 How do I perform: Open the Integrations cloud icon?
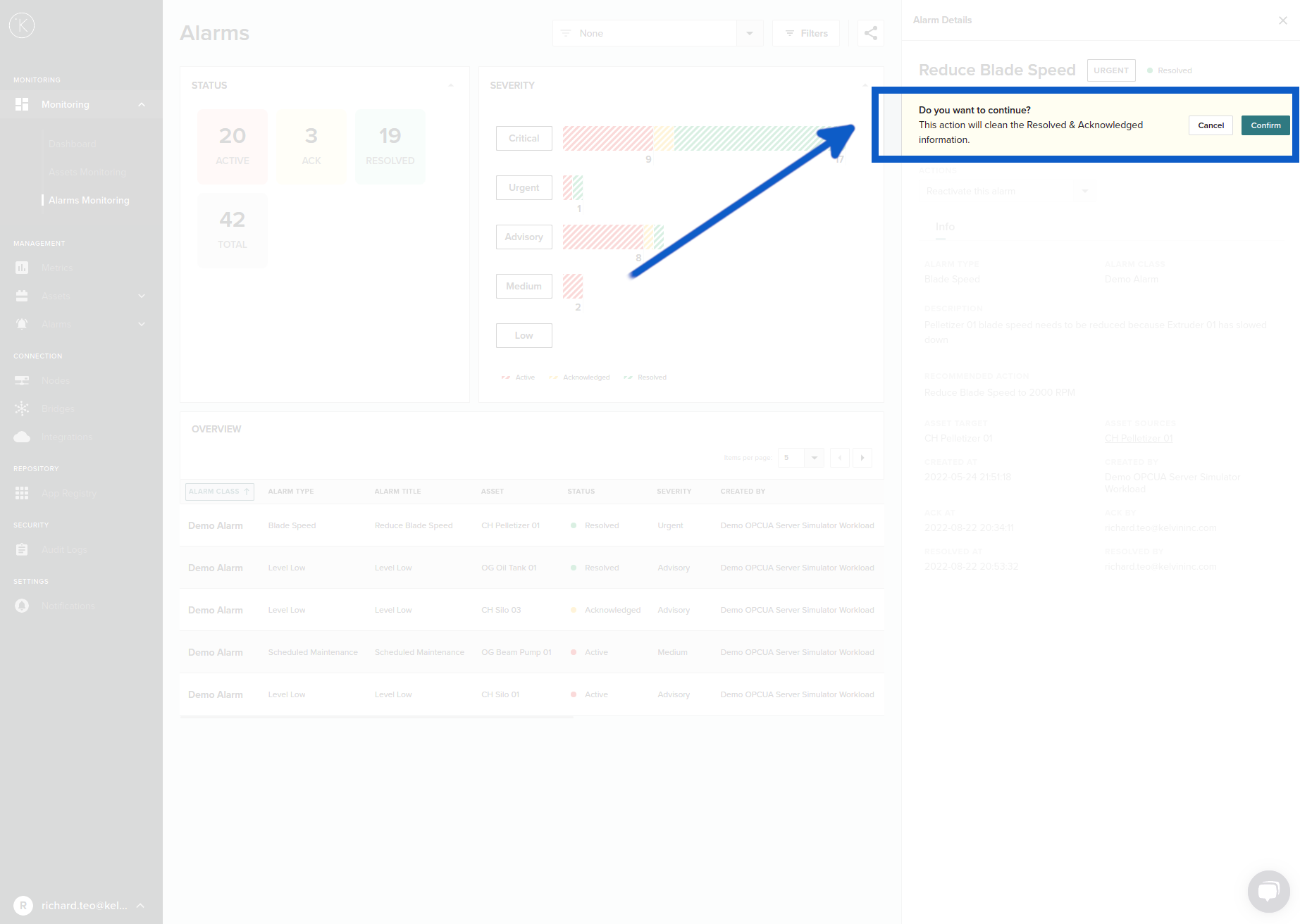22,437
